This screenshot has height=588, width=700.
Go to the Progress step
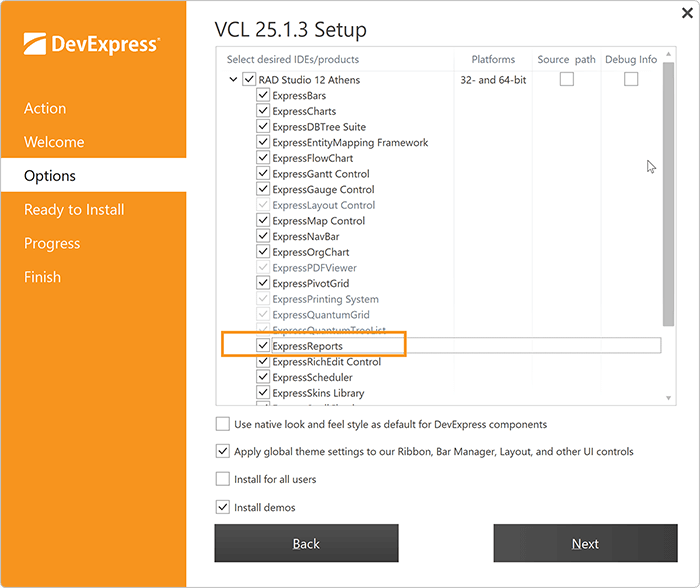pos(52,243)
